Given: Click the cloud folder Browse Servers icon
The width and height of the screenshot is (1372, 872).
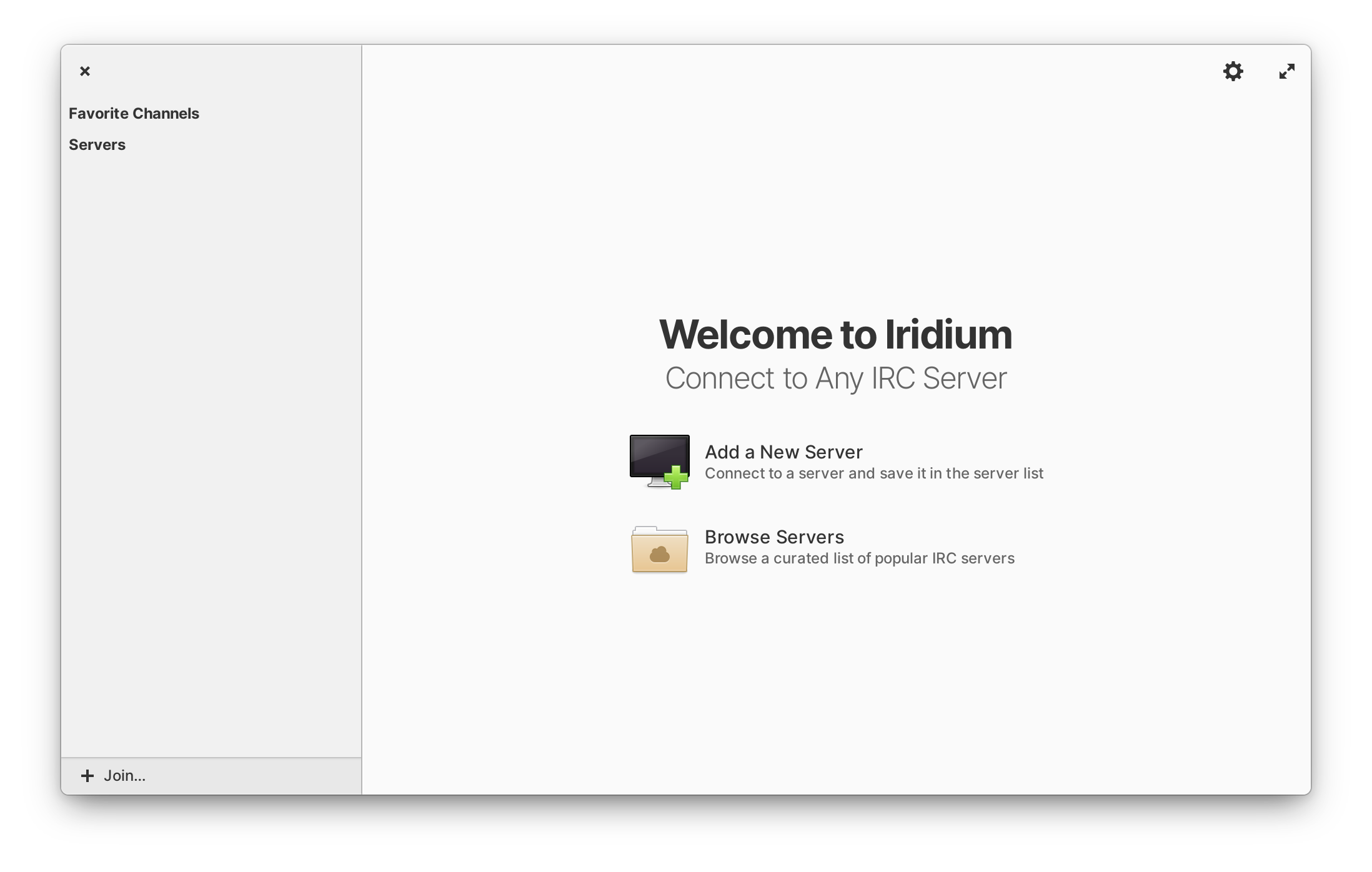Looking at the screenshot, I should (x=659, y=548).
